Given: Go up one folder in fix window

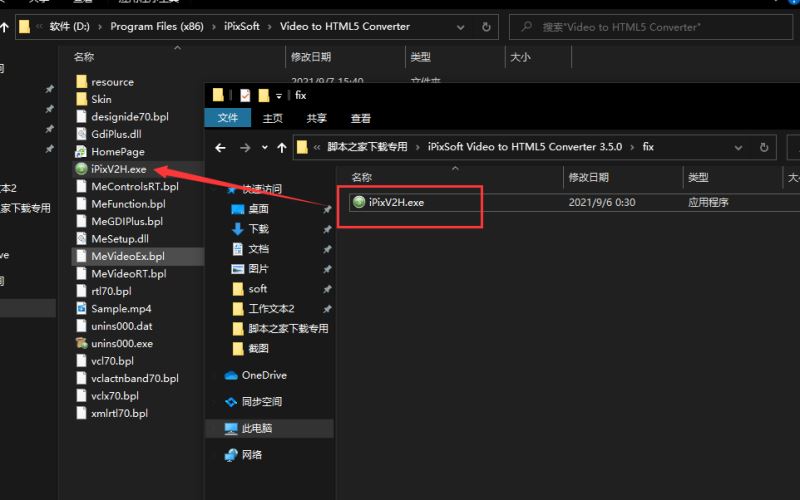Looking at the screenshot, I should 282,147.
